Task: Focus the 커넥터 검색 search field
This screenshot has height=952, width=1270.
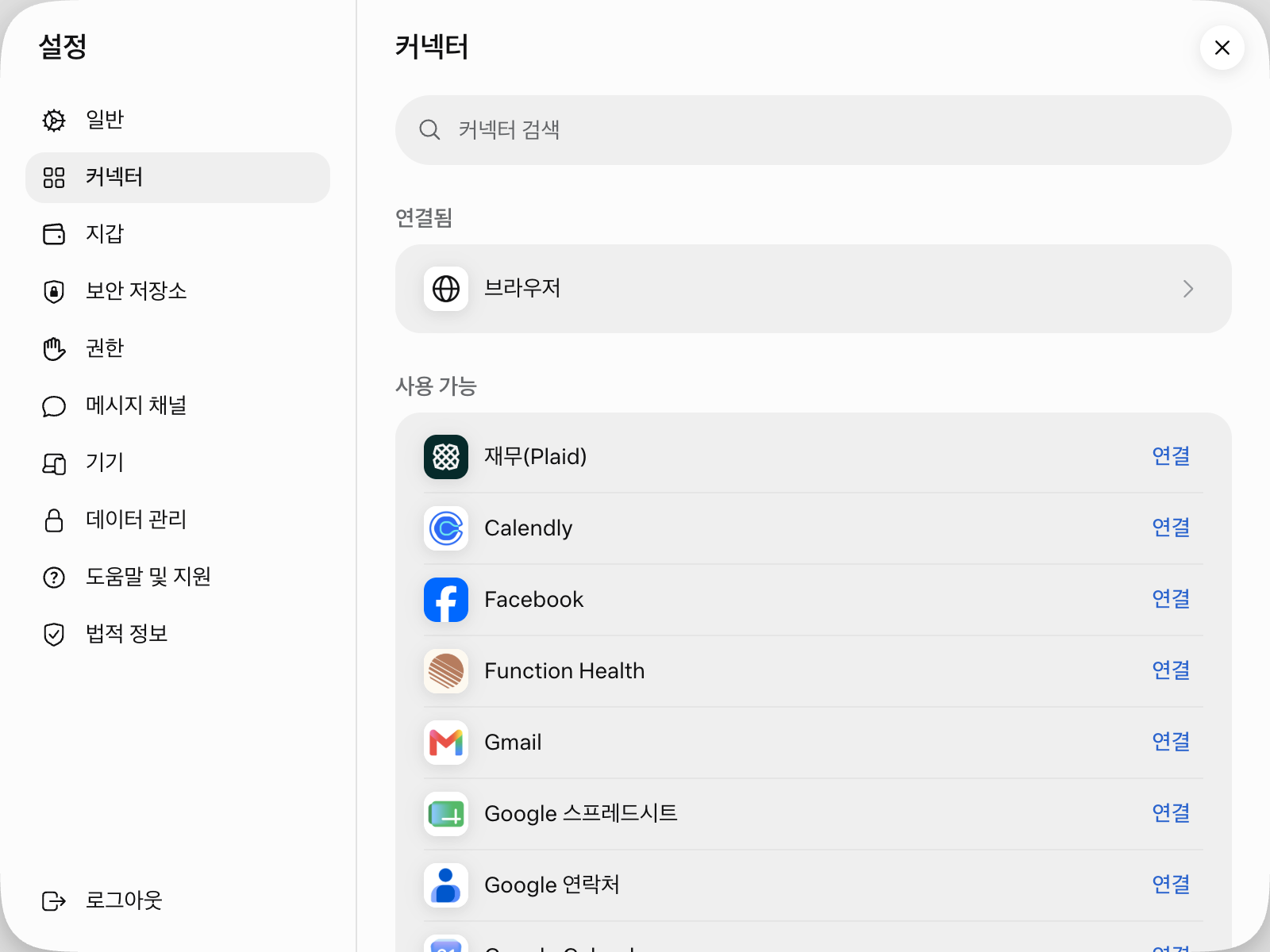Action: coord(814,130)
